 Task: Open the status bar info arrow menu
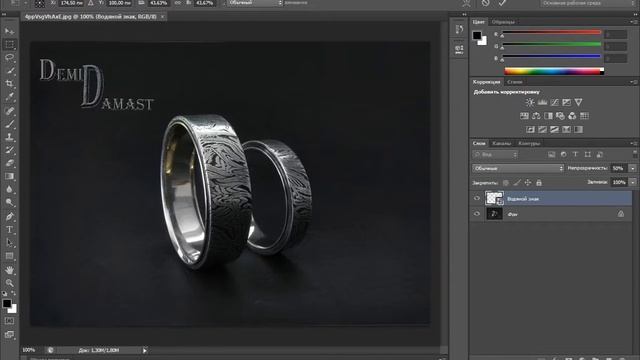(144, 350)
